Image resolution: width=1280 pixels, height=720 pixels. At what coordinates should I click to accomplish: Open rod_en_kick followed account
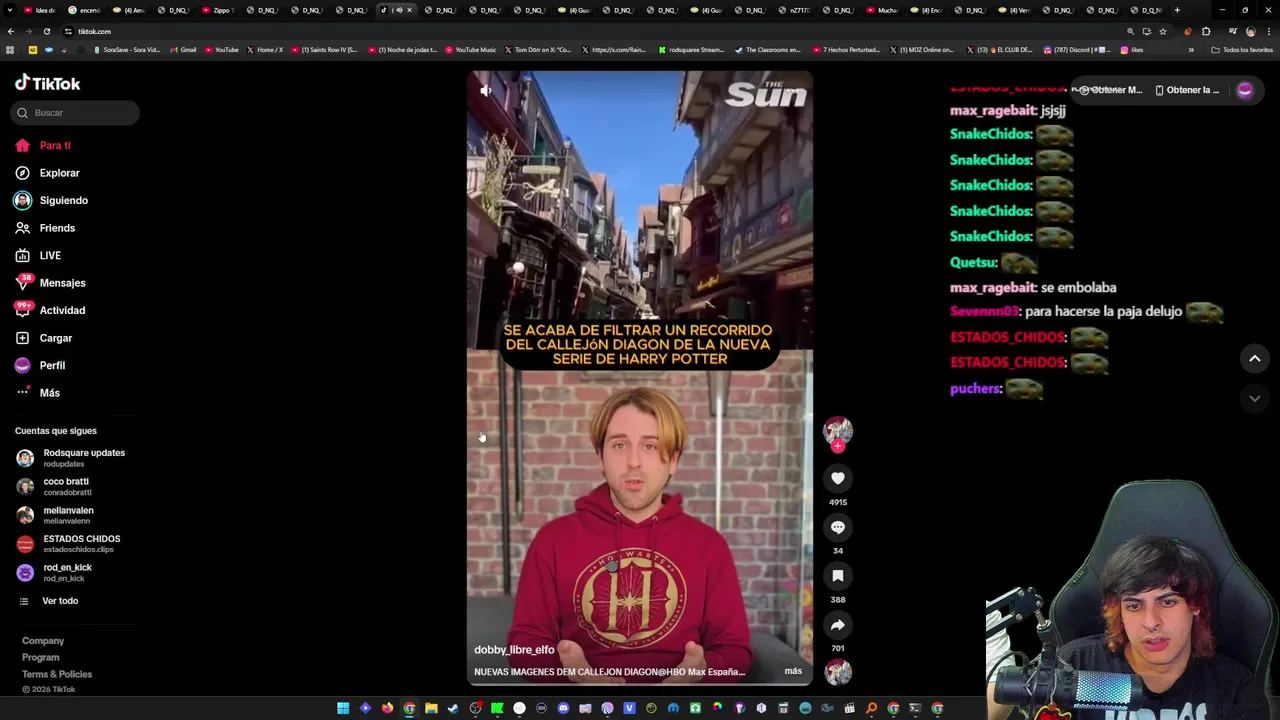[x=55, y=572]
